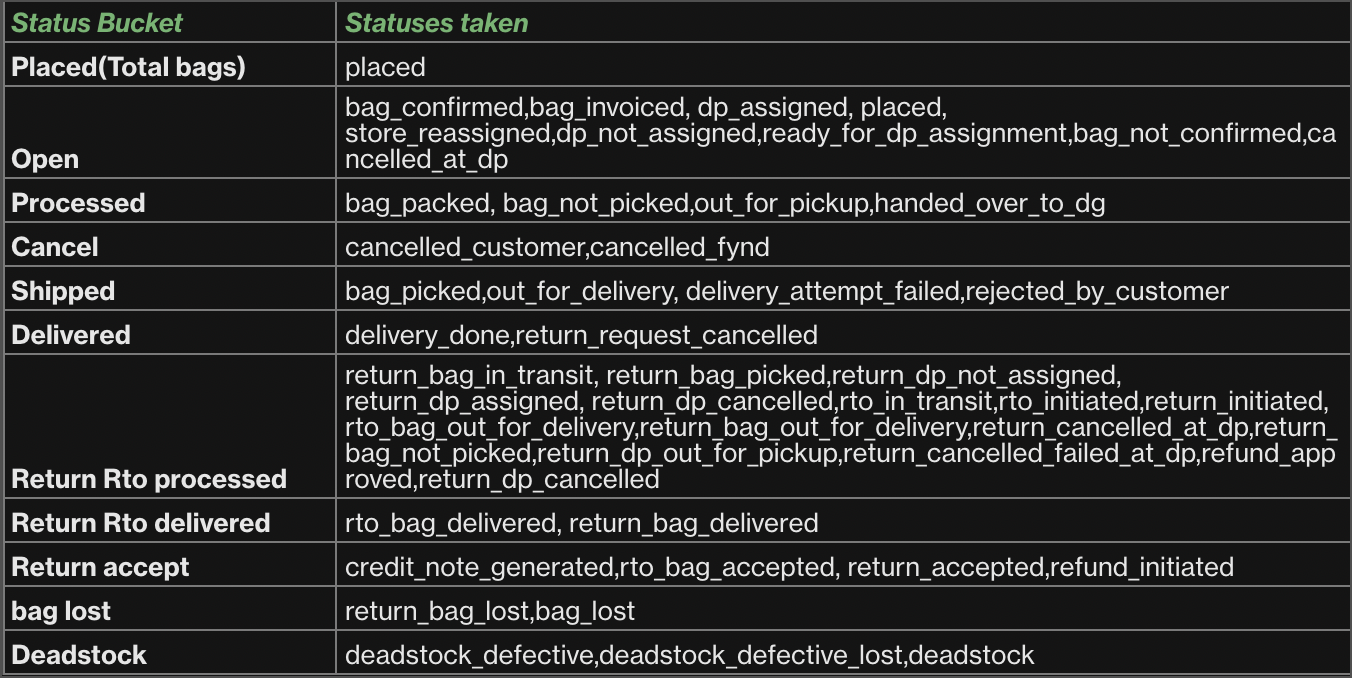The image size is (1352, 678).
Task: Click the "return_bag_lost,bag_lost" statuses cell
Action: coord(490,611)
